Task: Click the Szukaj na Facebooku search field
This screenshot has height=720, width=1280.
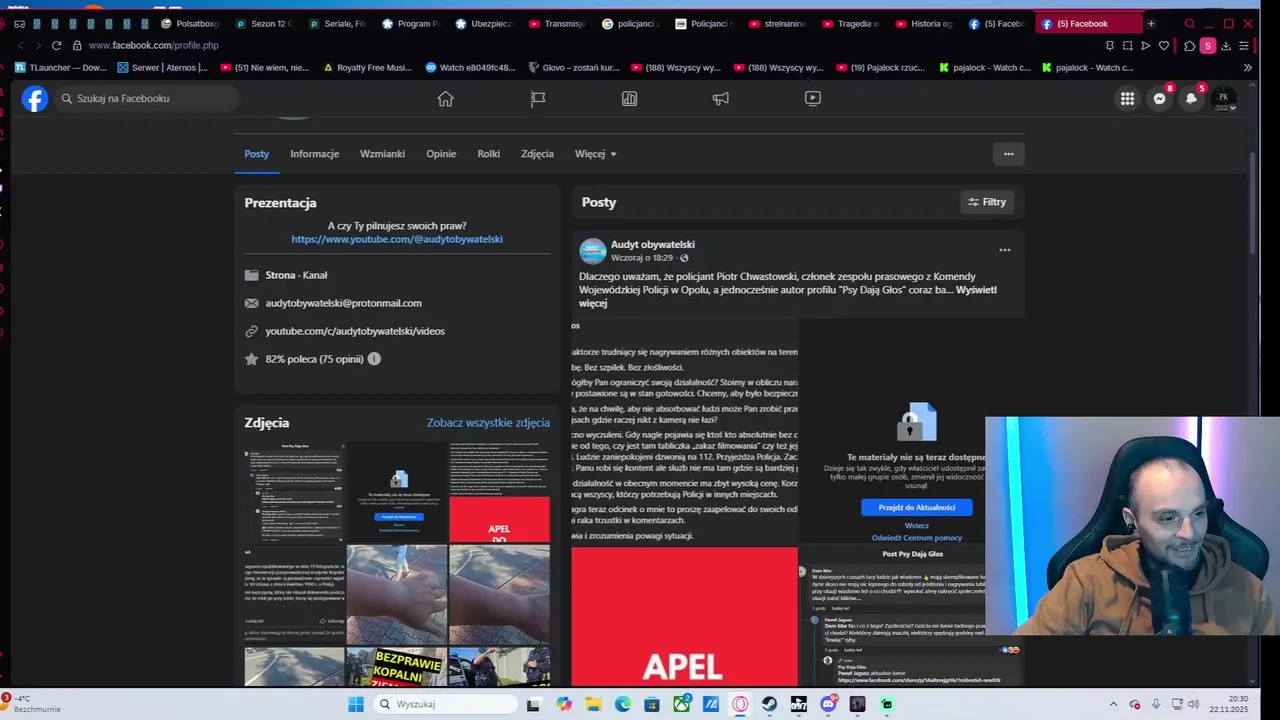Action: (145, 98)
